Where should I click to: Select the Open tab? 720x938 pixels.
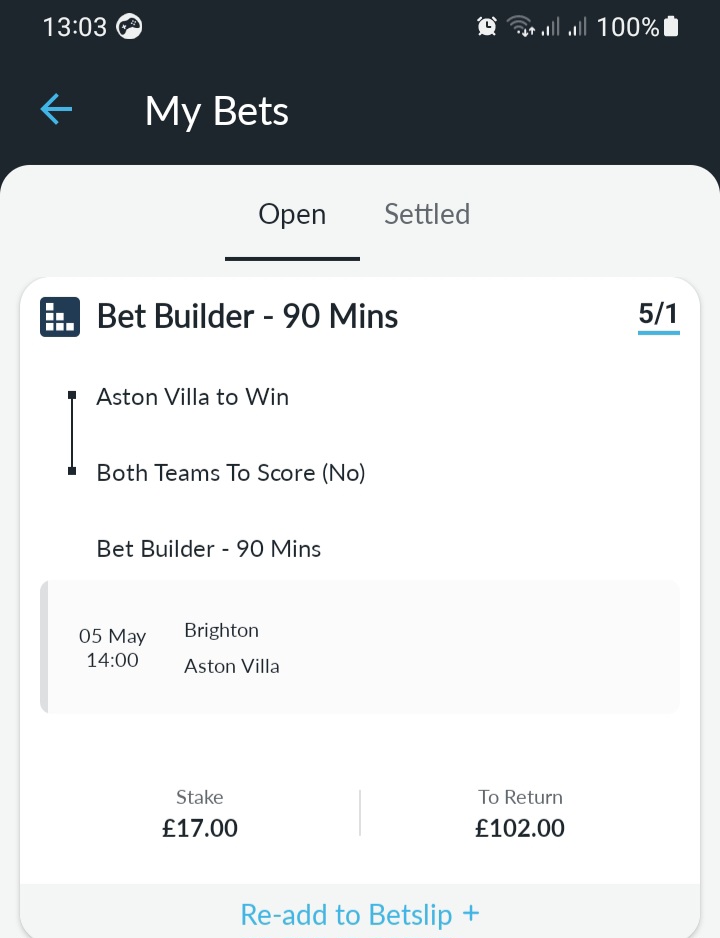pyautogui.click(x=292, y=214)
